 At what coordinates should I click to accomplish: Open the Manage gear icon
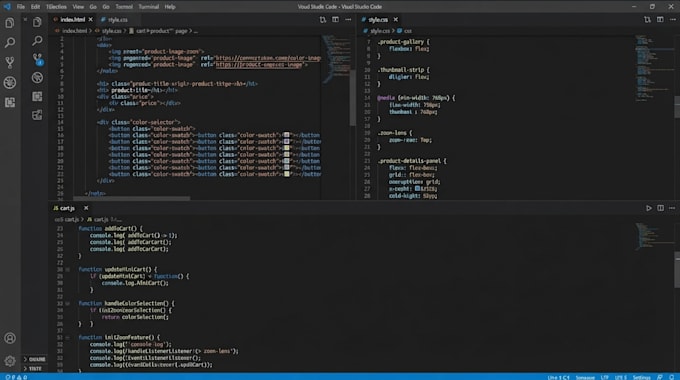coord(10,360)
